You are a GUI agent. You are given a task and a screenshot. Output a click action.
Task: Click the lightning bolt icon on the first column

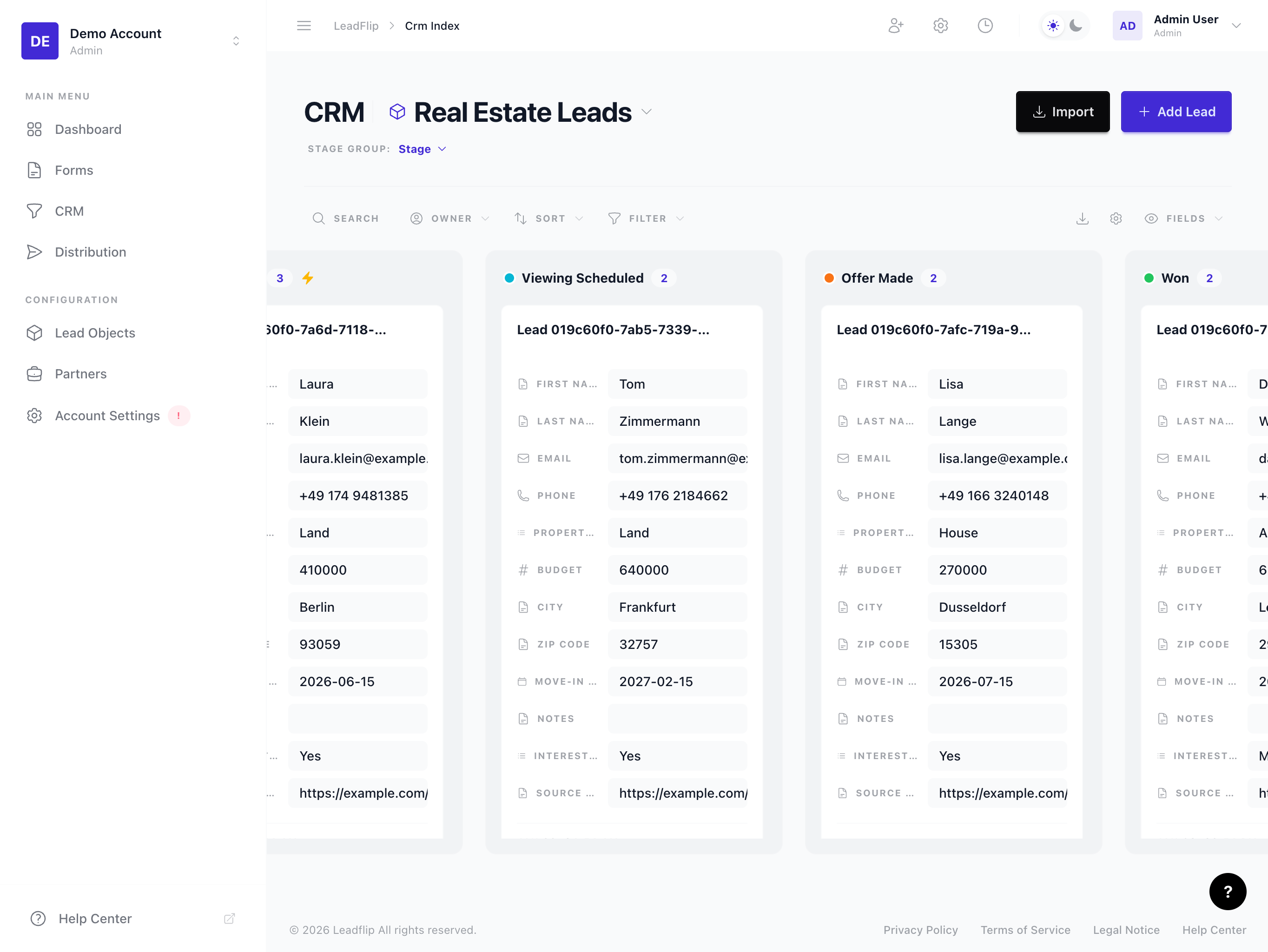[x=308, y=278]
